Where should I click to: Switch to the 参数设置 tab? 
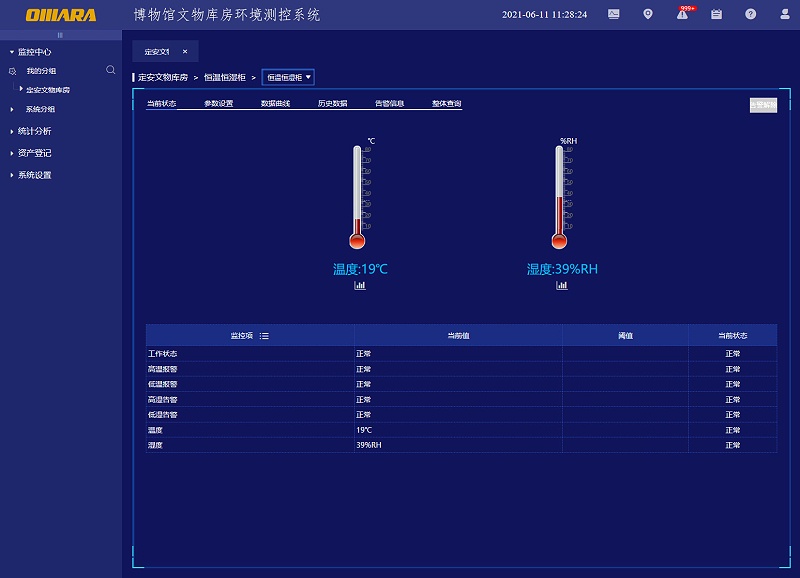(x=218, y=103)
